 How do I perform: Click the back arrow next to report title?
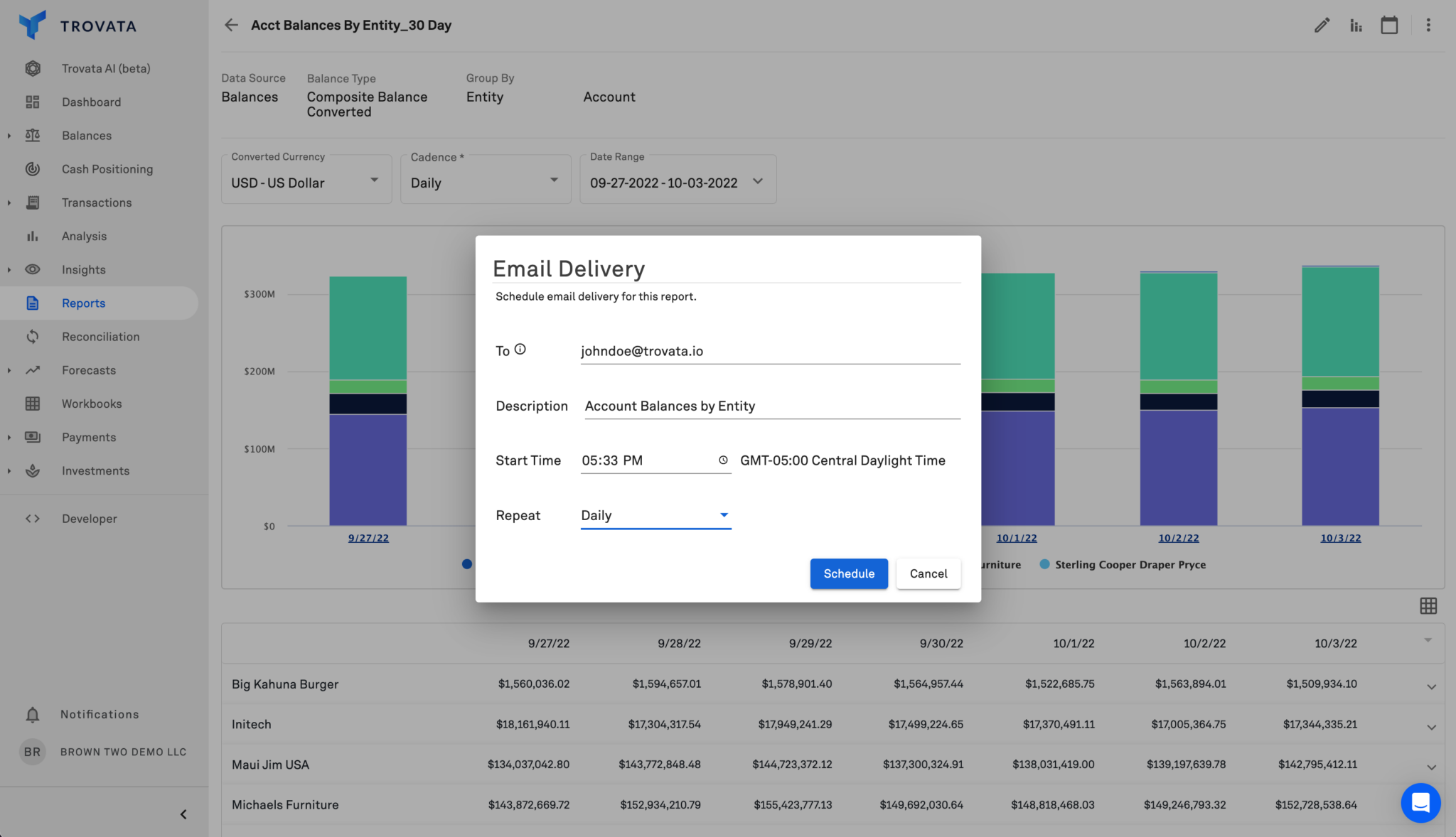click(x=231, y=26)
